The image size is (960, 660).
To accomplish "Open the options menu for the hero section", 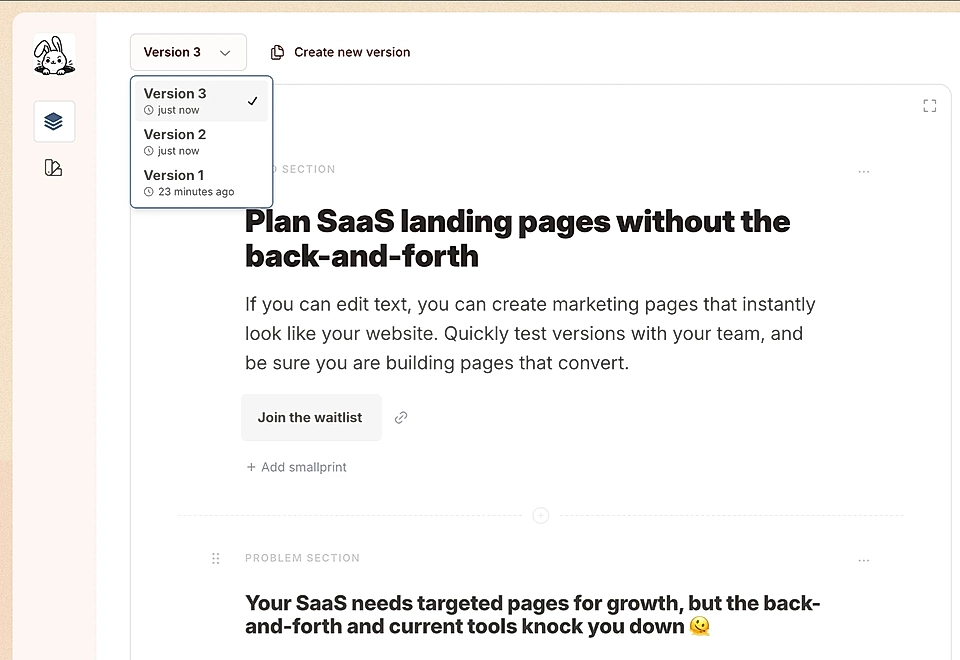I will point(863,171).
